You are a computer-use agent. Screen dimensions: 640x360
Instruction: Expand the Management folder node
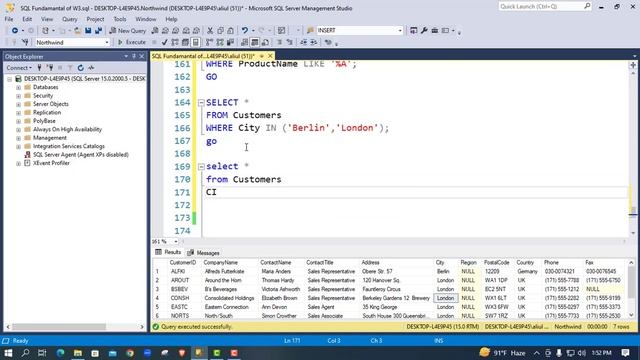click(18, 138)
